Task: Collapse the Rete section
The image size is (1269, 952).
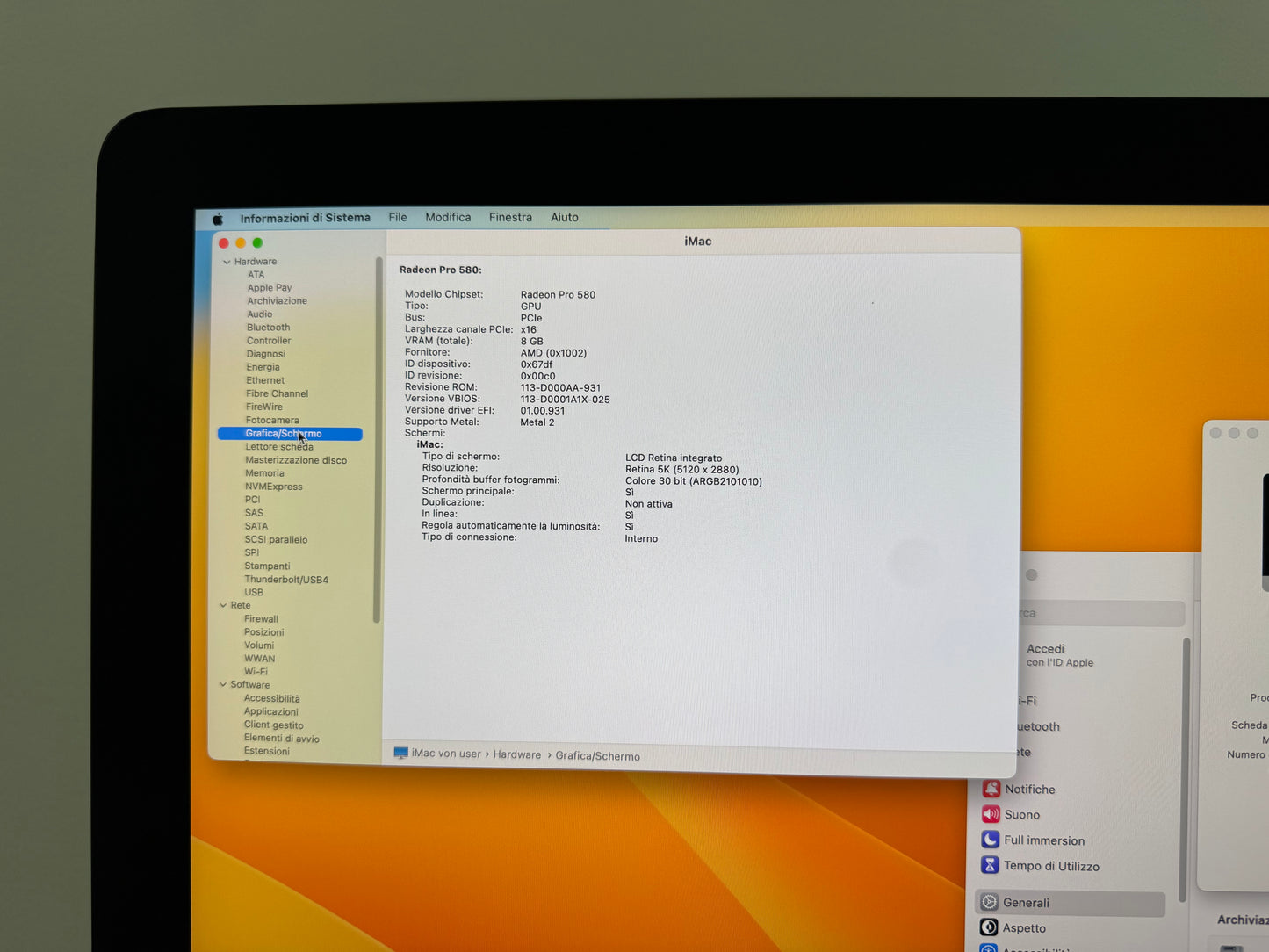Action: [223, 605]
